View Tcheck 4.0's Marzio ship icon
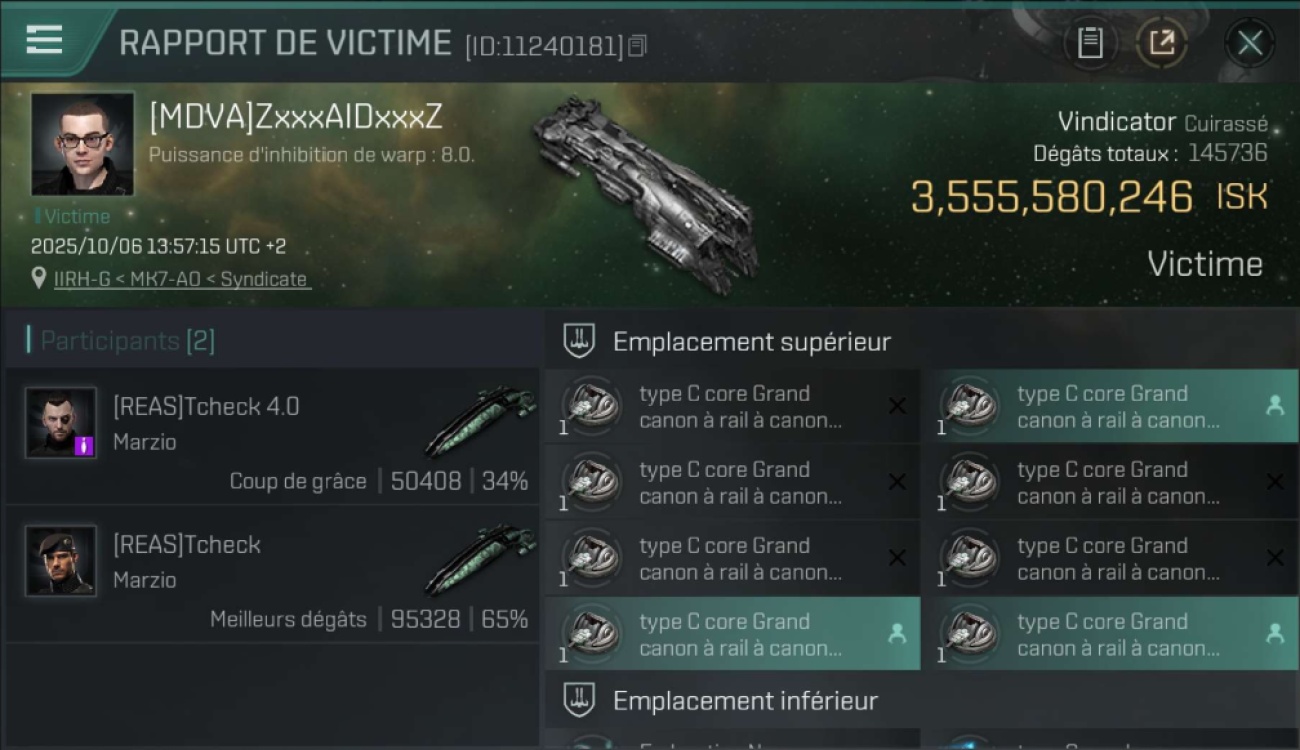The height and width of the screenshot is (750, 1300). (481, 421)
